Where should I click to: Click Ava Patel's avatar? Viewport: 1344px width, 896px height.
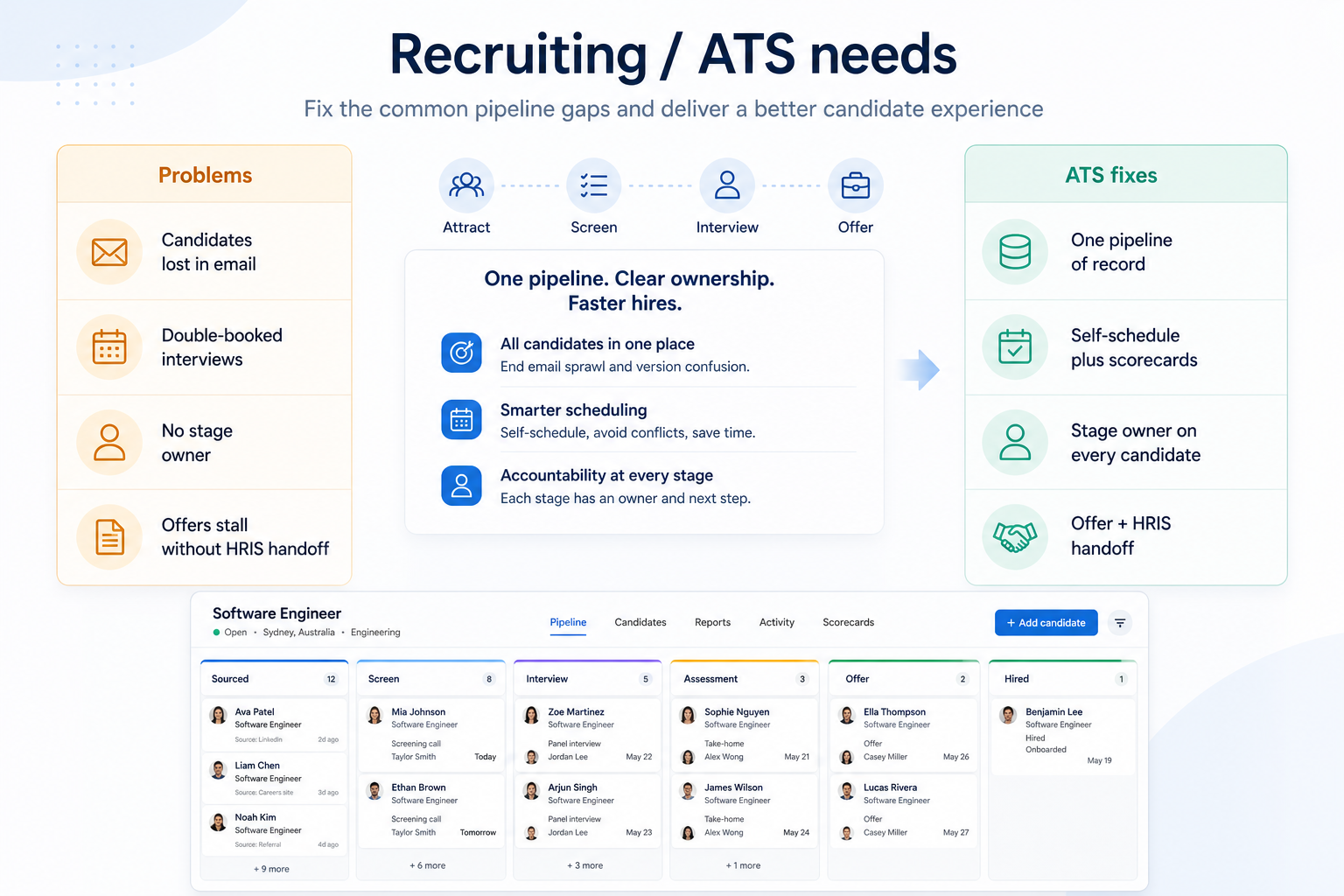click(x=219, y=716)
